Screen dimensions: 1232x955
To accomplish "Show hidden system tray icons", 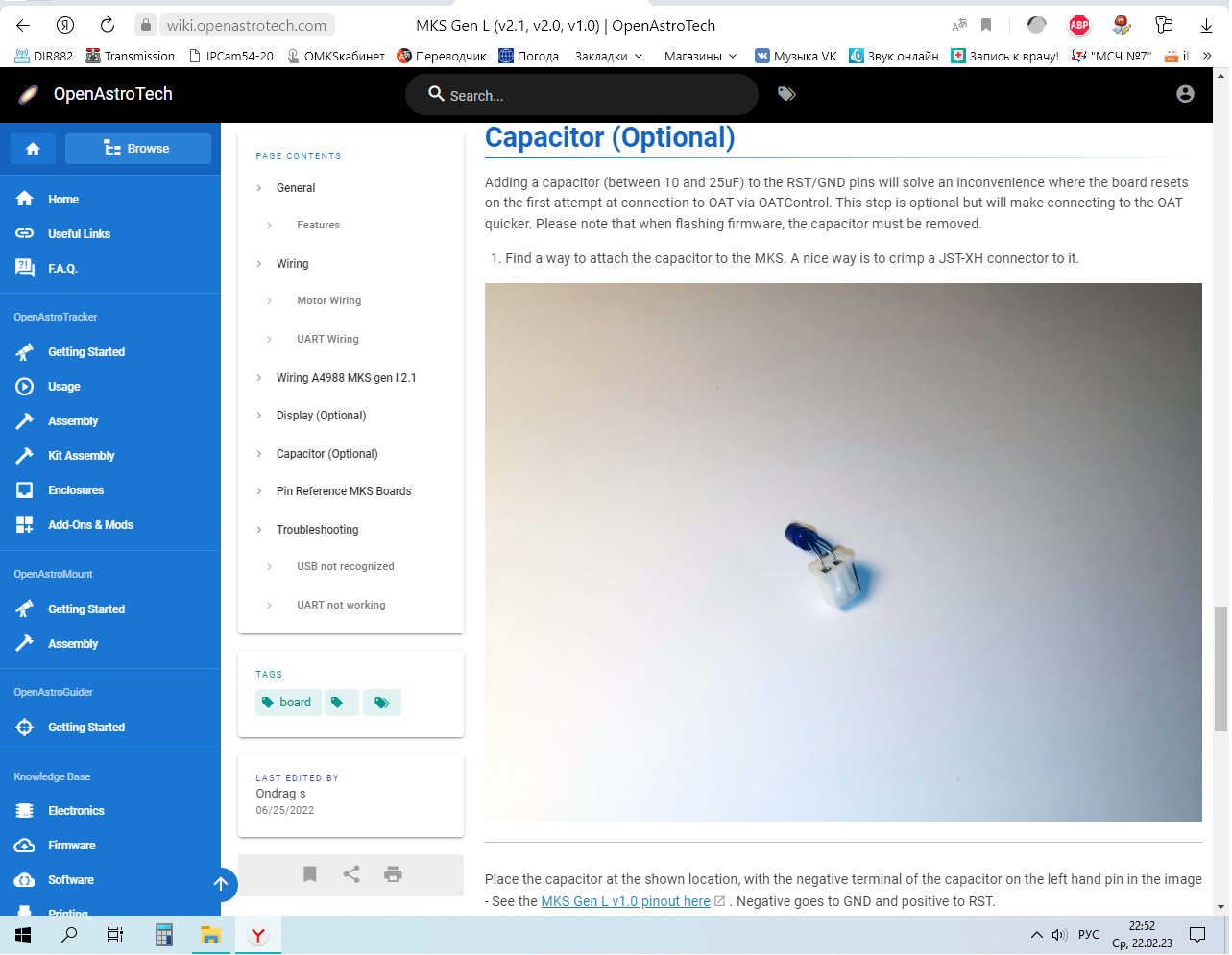I will [1037, 935].
